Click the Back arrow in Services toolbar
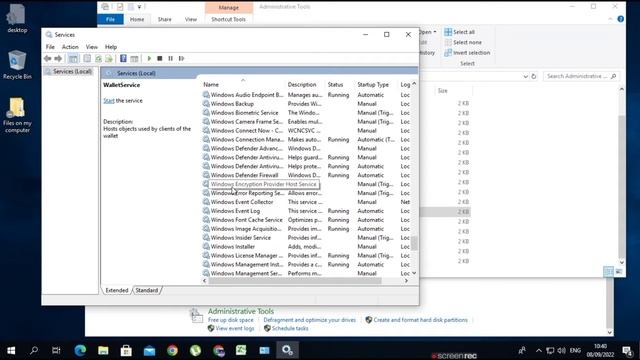The width and height of the screenshot is (640, 360). click(x=48, y=58)
